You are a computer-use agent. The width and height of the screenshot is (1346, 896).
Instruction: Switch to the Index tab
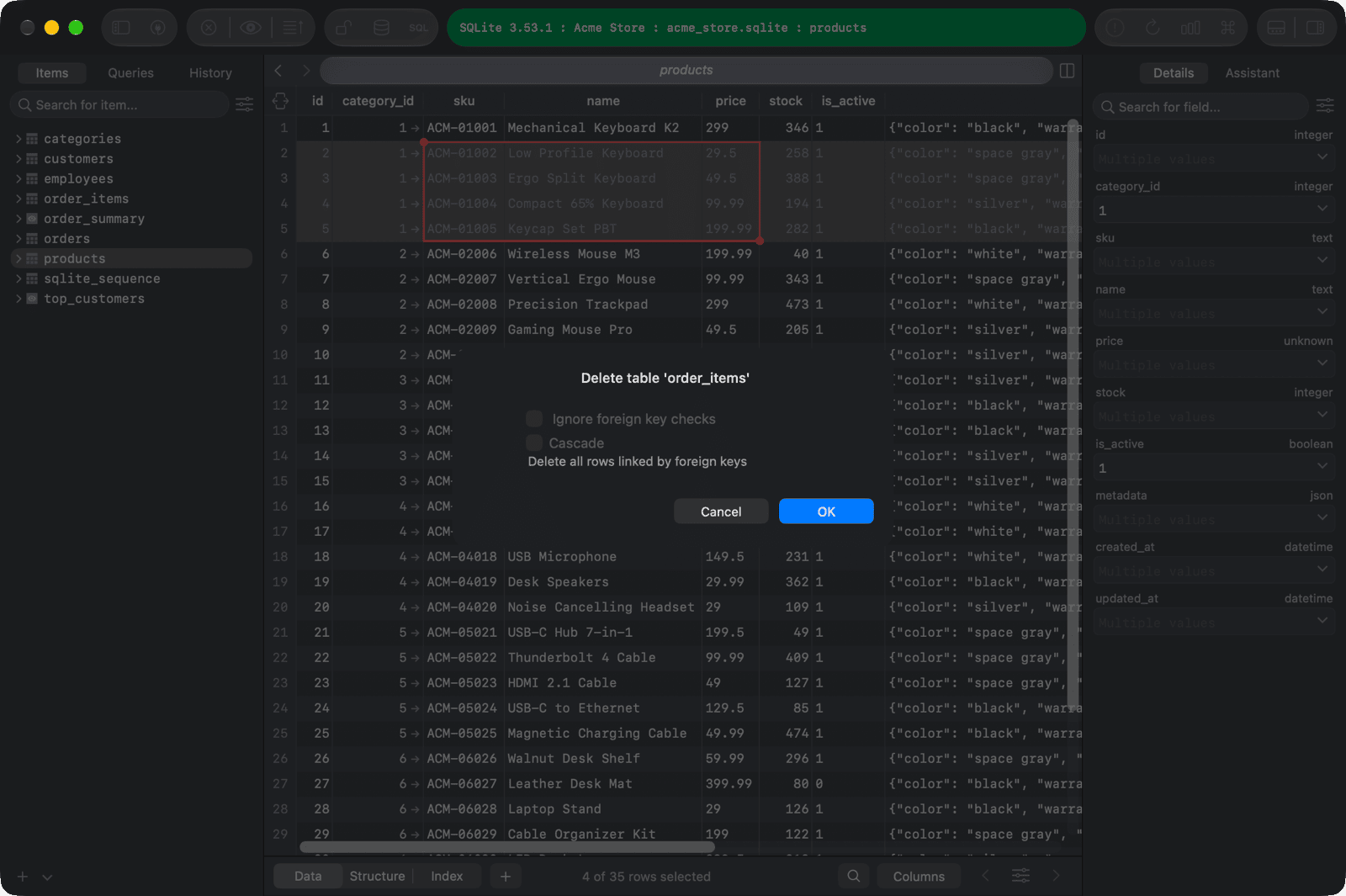click(x=447, y=876)
